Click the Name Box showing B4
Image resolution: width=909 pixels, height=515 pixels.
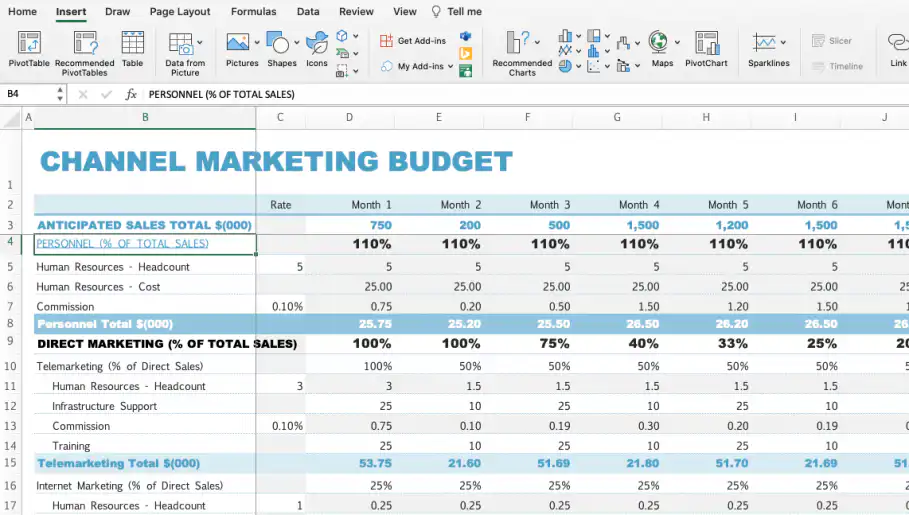pyautogui.click(x=30, y=94)
